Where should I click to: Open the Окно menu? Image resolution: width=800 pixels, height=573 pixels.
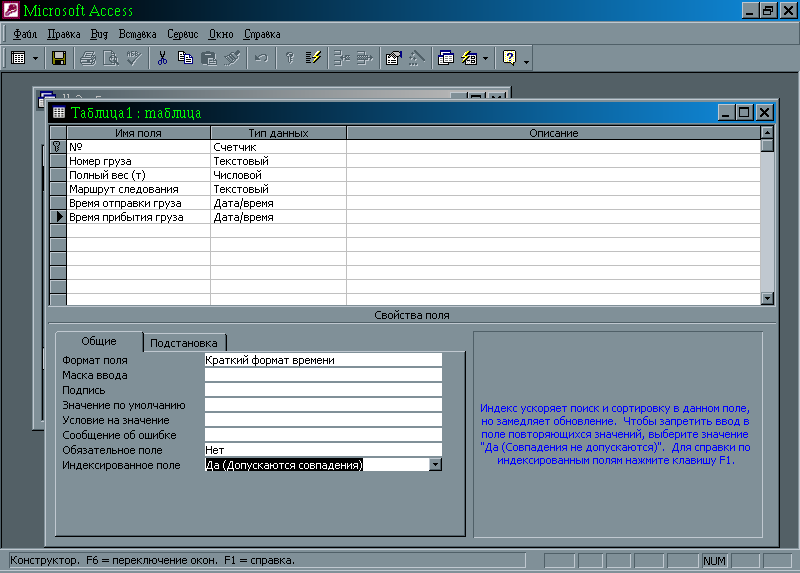221,34
